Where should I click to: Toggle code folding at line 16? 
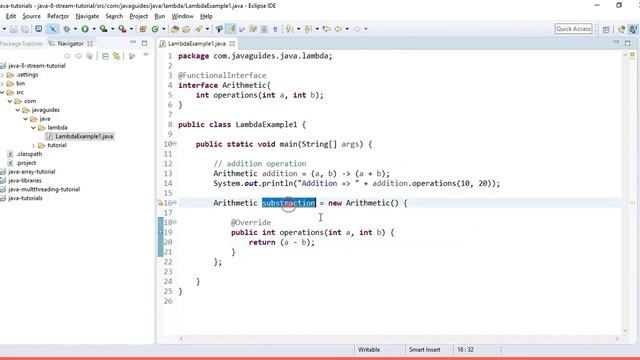(x=175, y=202)
